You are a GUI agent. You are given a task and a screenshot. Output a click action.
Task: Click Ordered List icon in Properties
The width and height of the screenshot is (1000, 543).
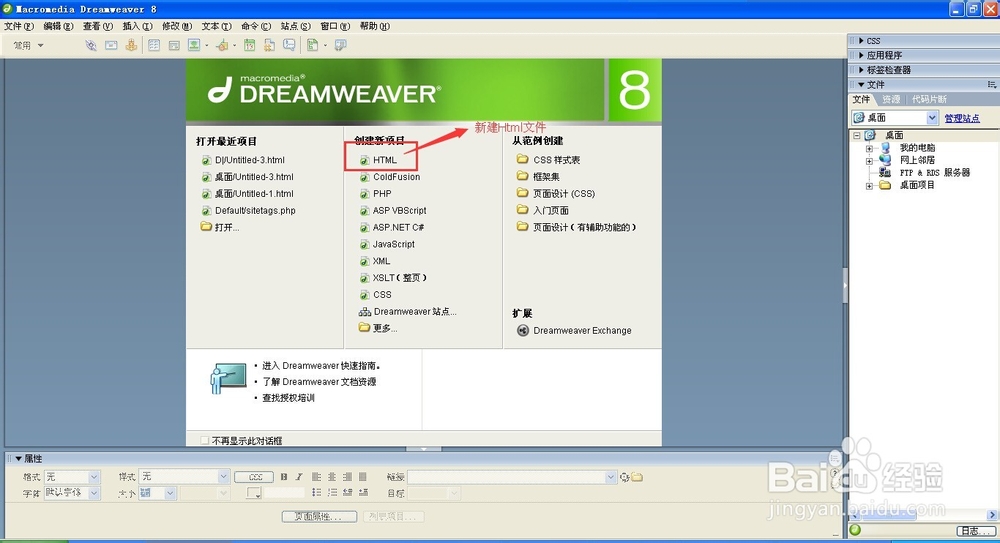(x=332, y=493)
